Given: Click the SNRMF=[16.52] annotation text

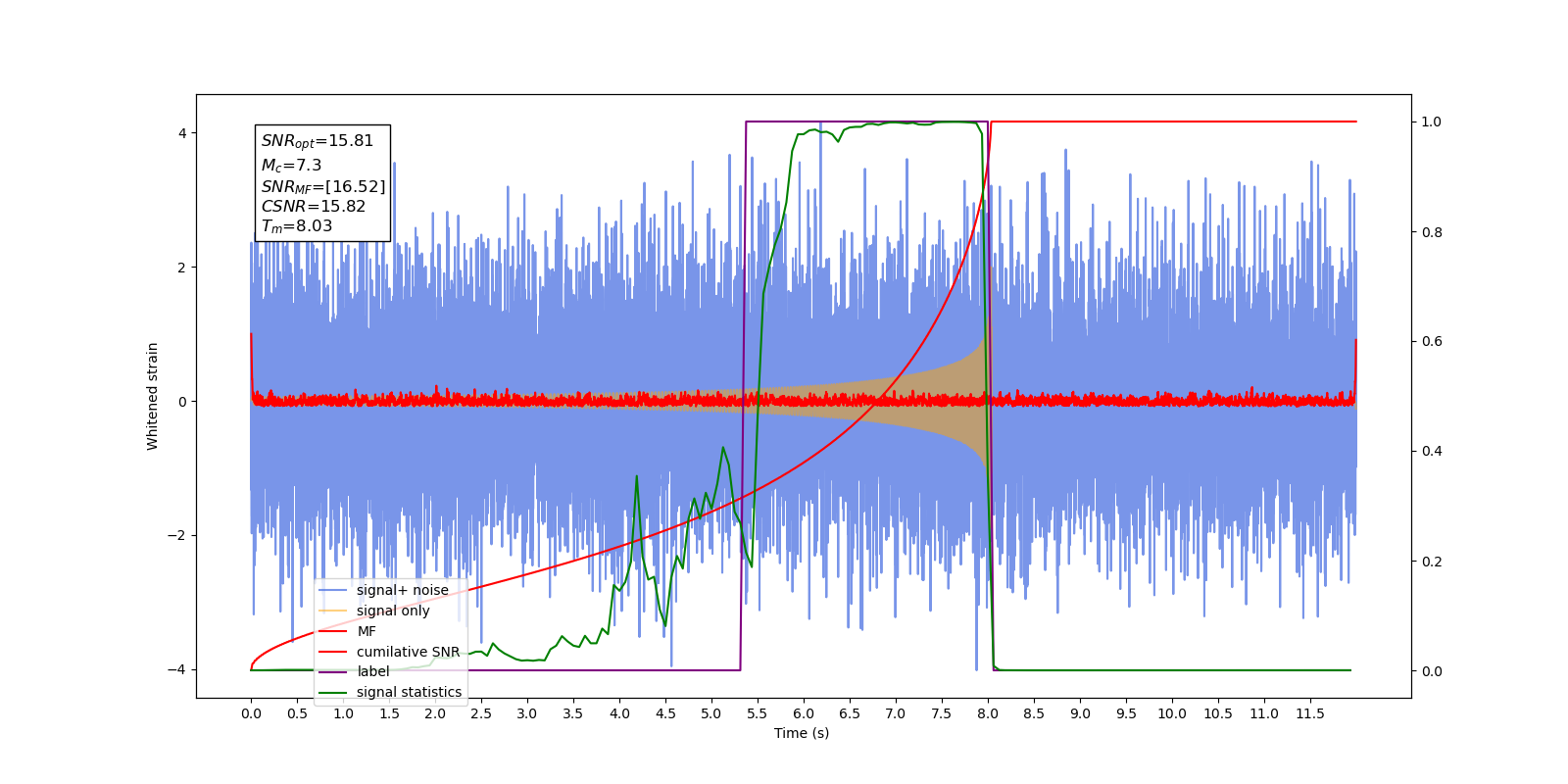Looking at the screenshot, I should 323,186.
